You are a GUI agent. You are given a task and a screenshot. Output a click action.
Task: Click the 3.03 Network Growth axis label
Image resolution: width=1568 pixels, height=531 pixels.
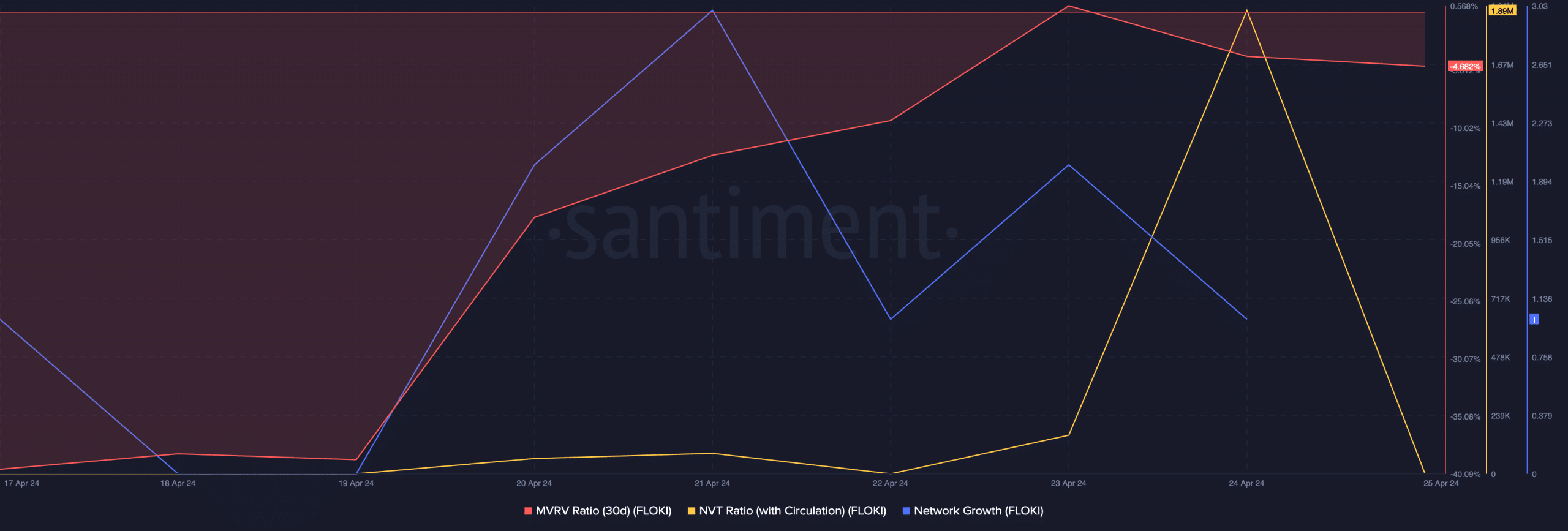point(1540,6)
